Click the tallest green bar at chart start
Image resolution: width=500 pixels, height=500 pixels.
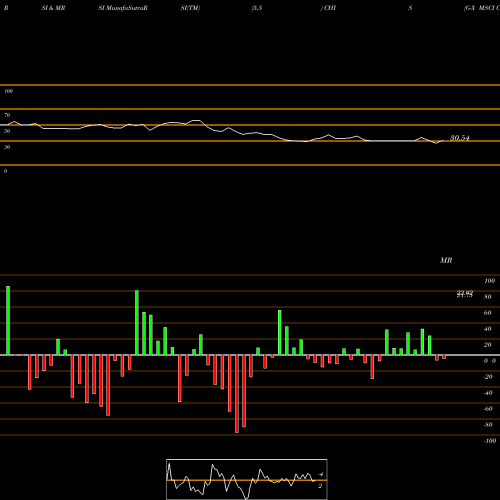8,320
